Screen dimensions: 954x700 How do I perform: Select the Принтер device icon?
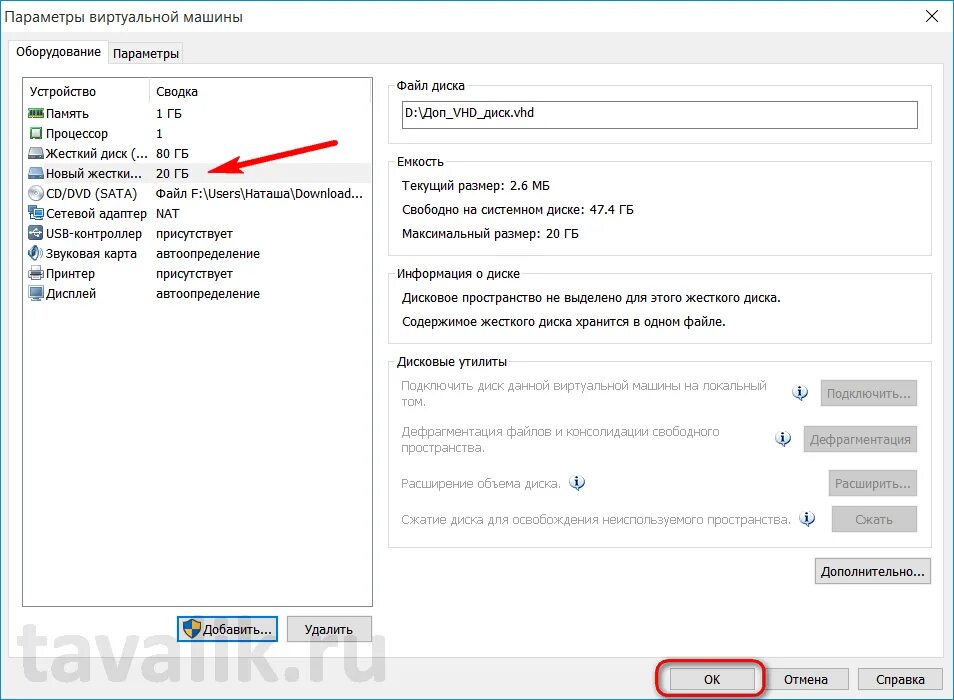[36, 274]
